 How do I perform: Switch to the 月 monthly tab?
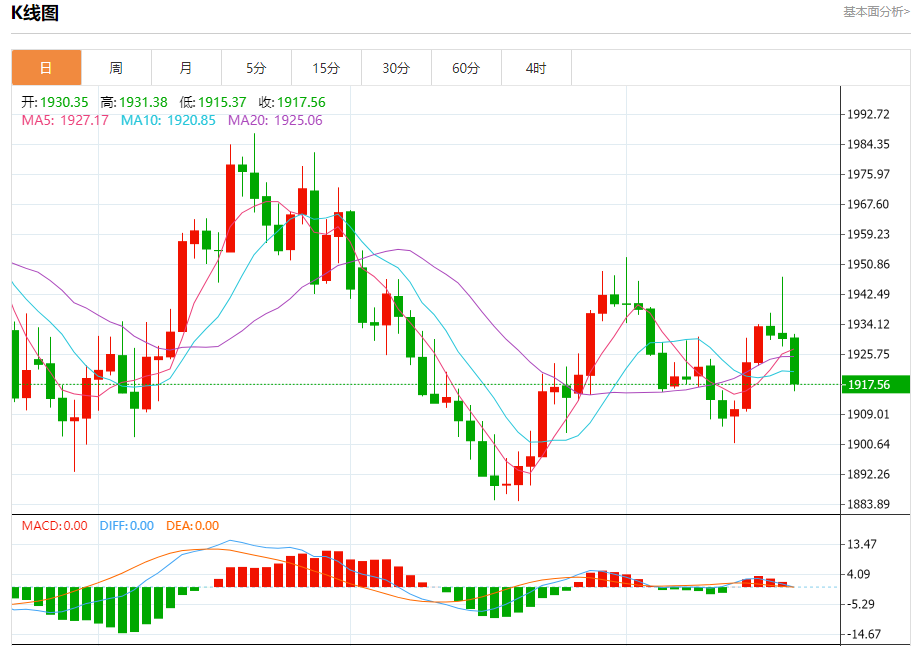(186, 68)
